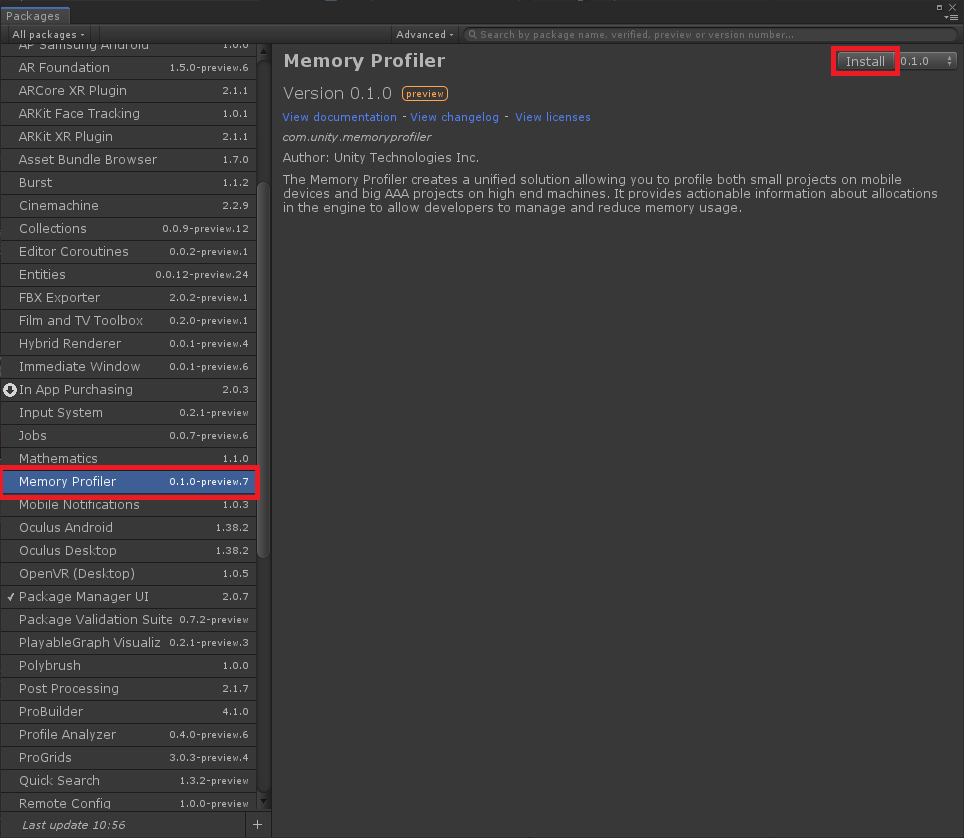This screenshot has width=964, height=838.
Task: Click the plus icon to add a package
Action: pos(258,824)
